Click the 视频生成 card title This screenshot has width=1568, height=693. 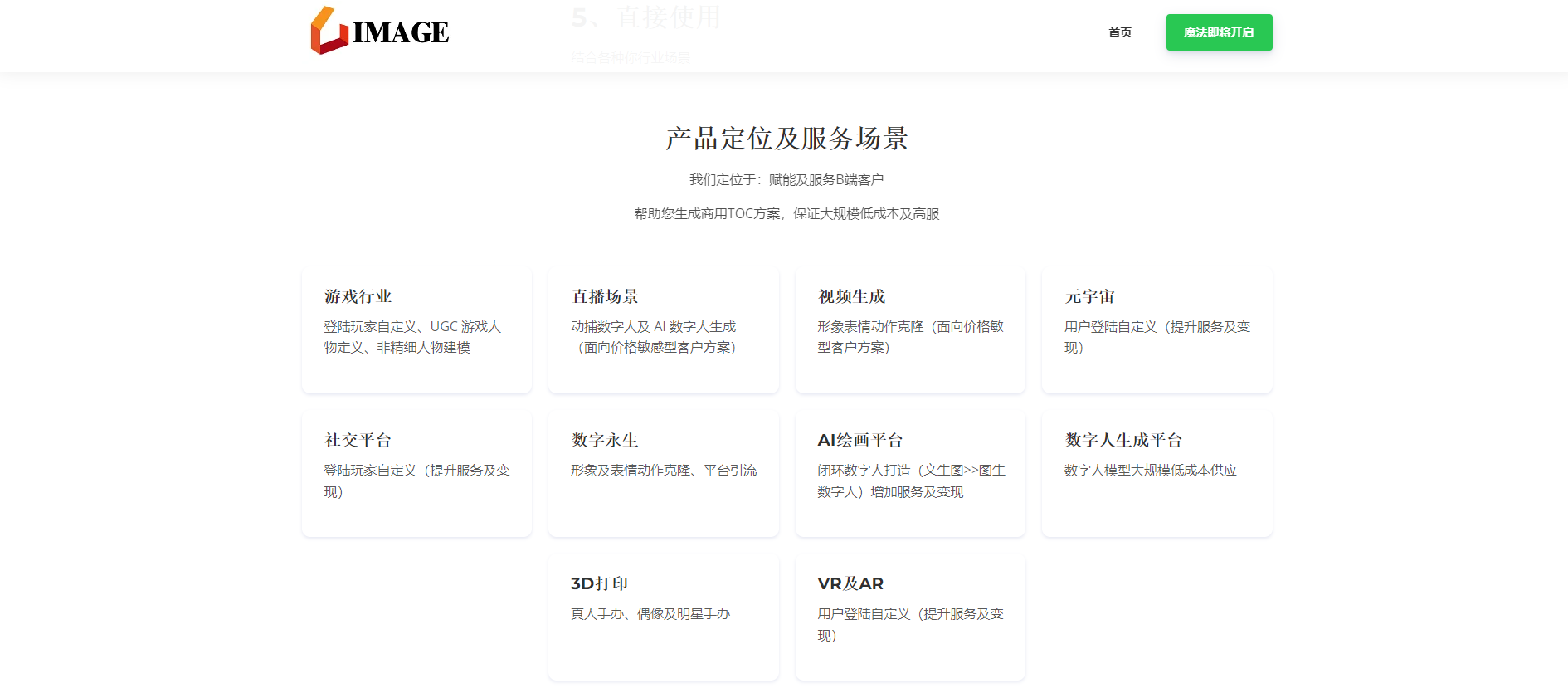[x=851, y=296]
